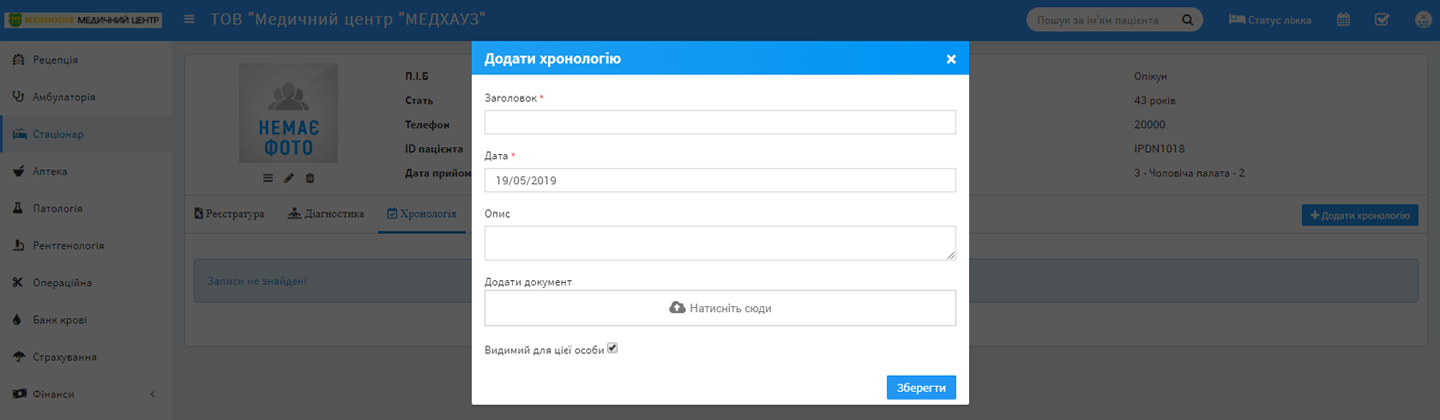Image resolution: width=1440 pixels, height=420 pixels.
Task: Click the Зберегти button
Action: point(921,387)
